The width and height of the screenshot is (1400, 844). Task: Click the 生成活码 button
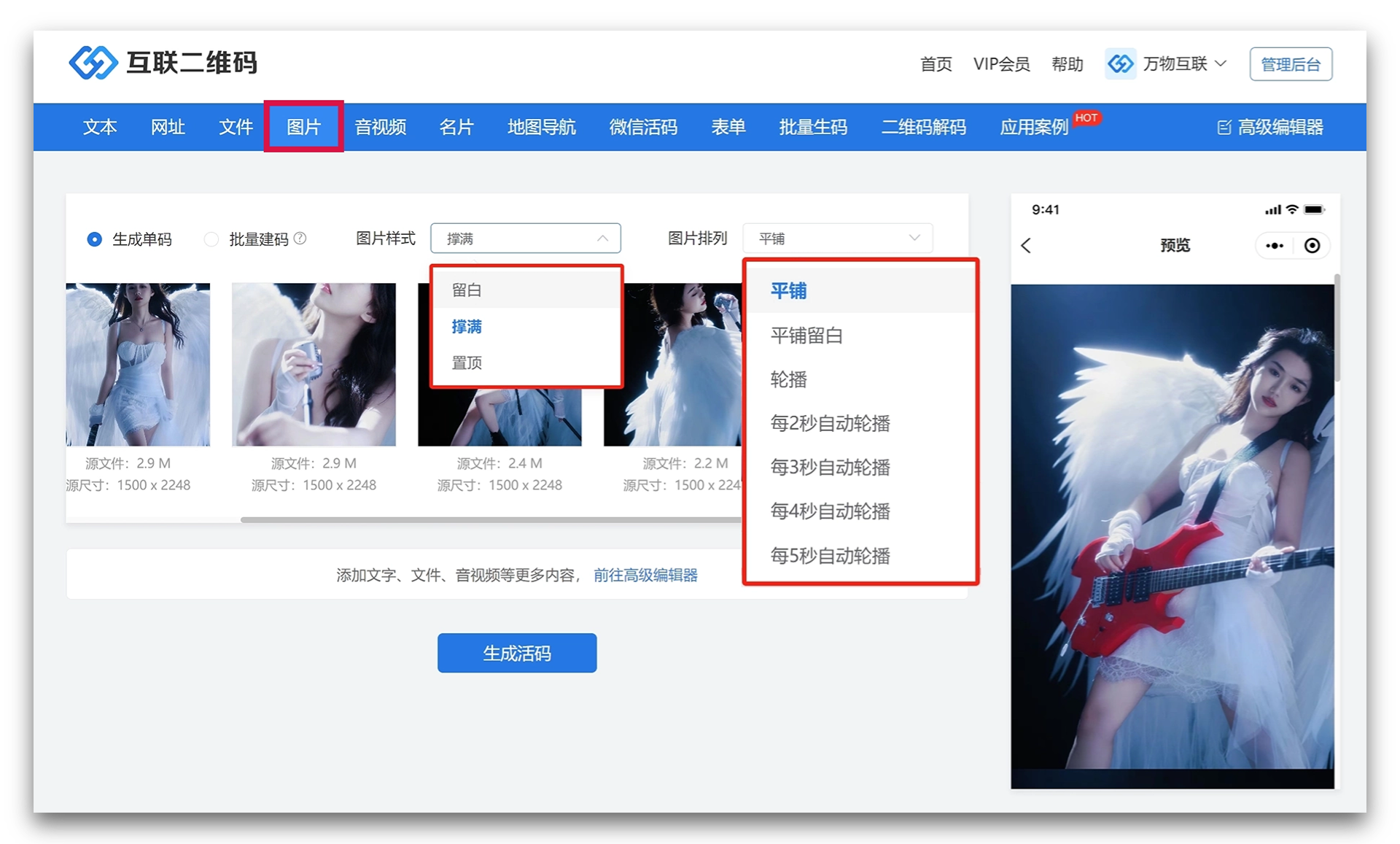point(517,653)
